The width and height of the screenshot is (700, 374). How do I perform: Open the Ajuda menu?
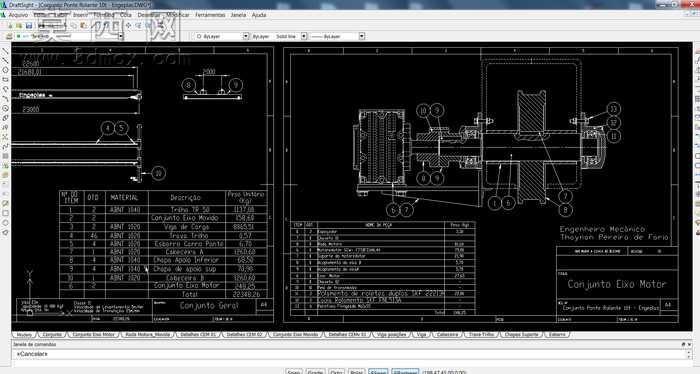(x=259, y=15)
